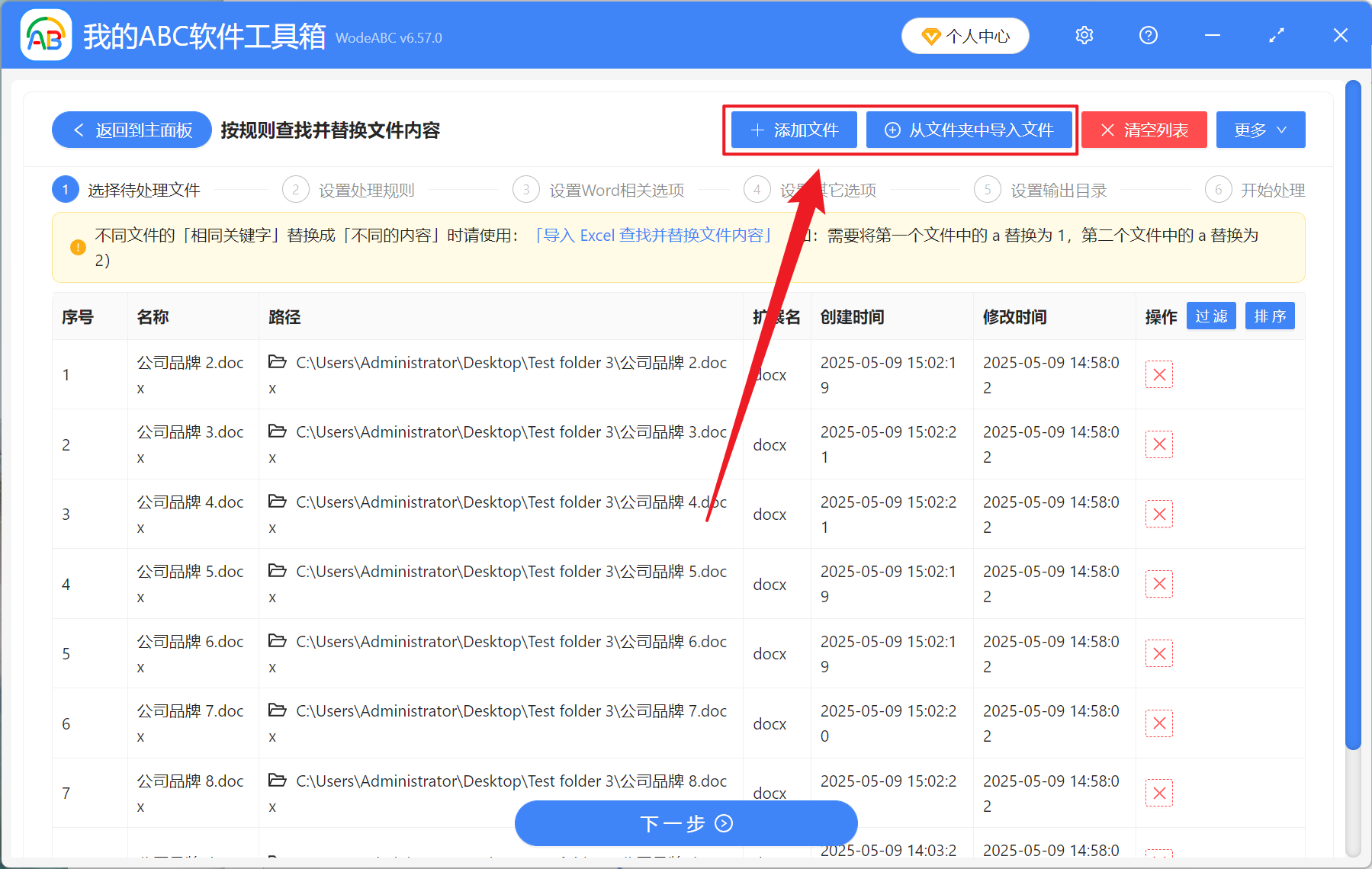Click the crown icon on 个人中心
Image resolution: width=1372 pixels, height=869 pixels.
coord(931,36)
